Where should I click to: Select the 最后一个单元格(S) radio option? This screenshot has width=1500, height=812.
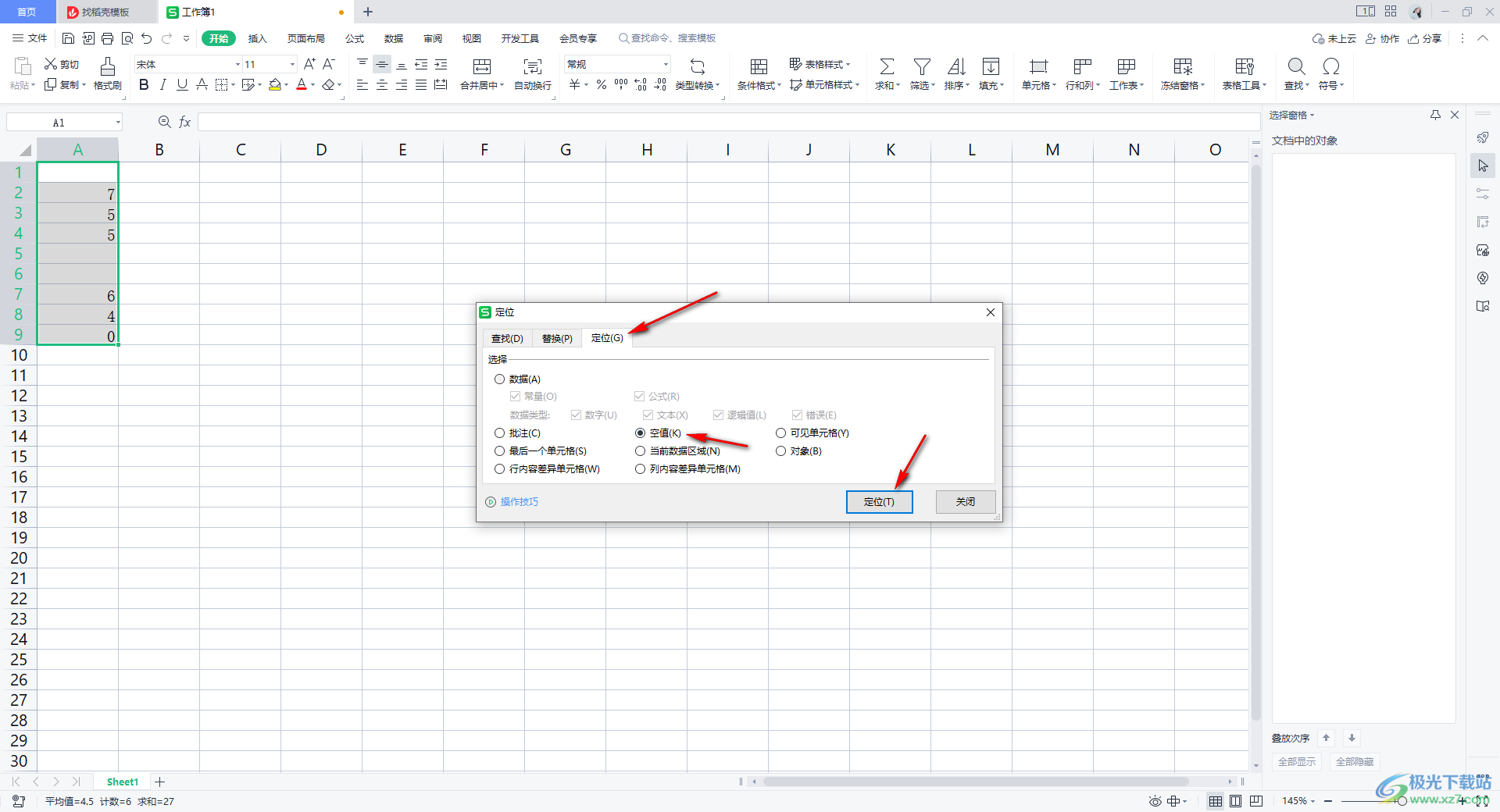[500, 451]
